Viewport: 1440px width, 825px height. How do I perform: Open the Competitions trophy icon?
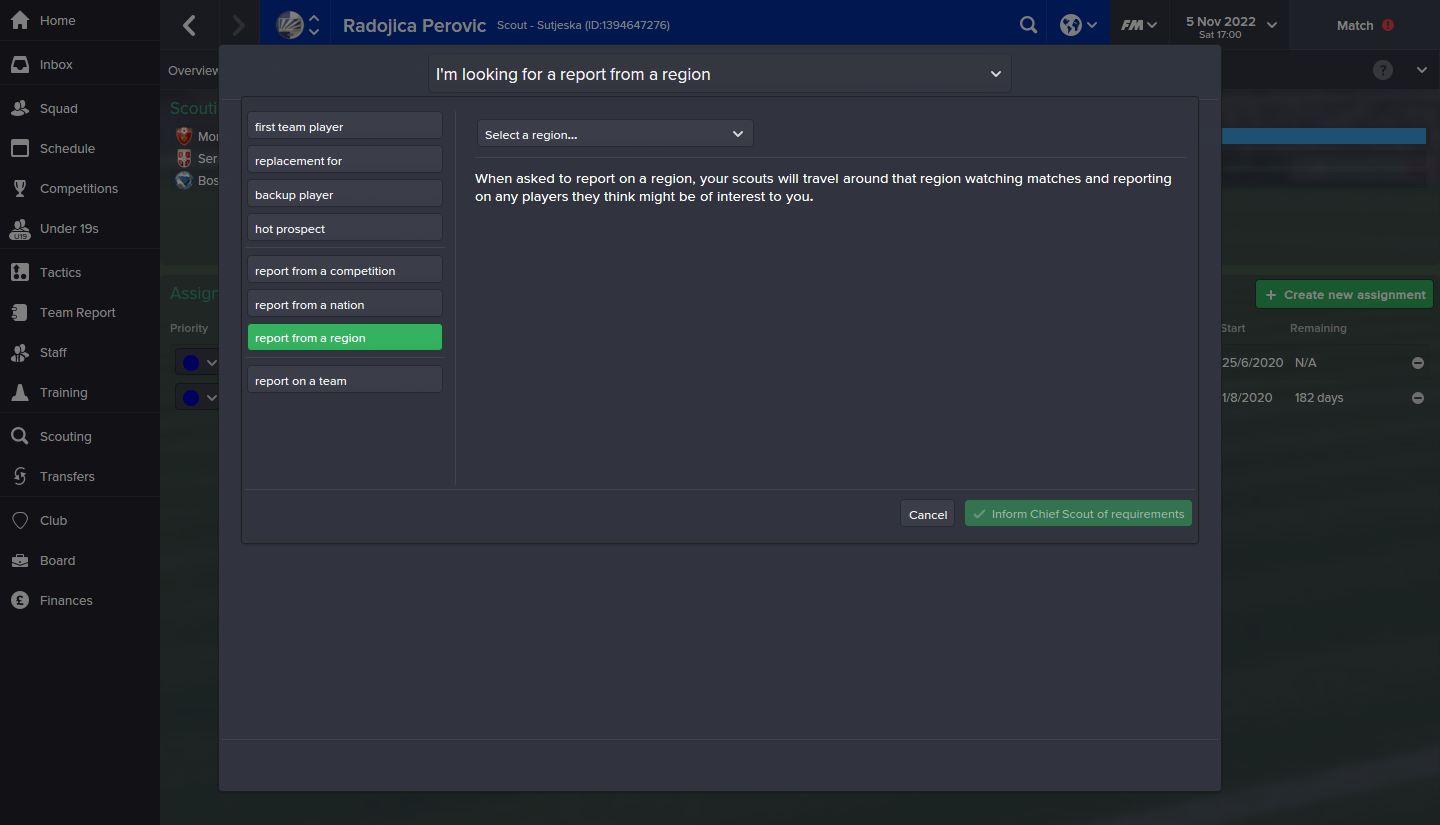(20, 188)
